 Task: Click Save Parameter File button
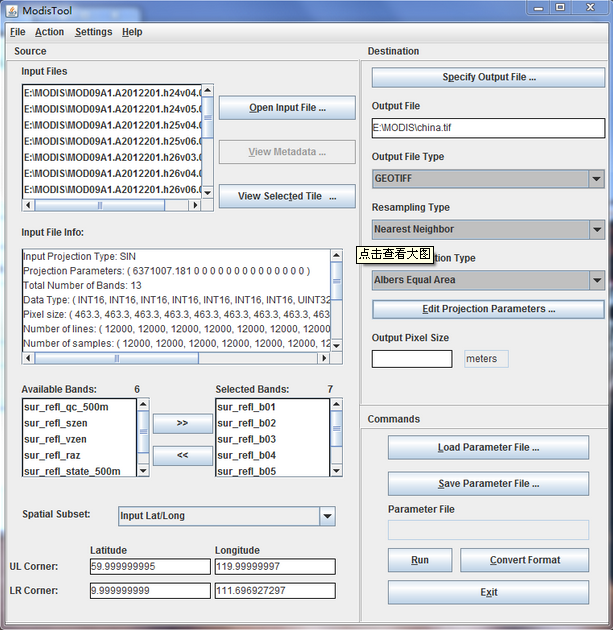pos(488,483)
